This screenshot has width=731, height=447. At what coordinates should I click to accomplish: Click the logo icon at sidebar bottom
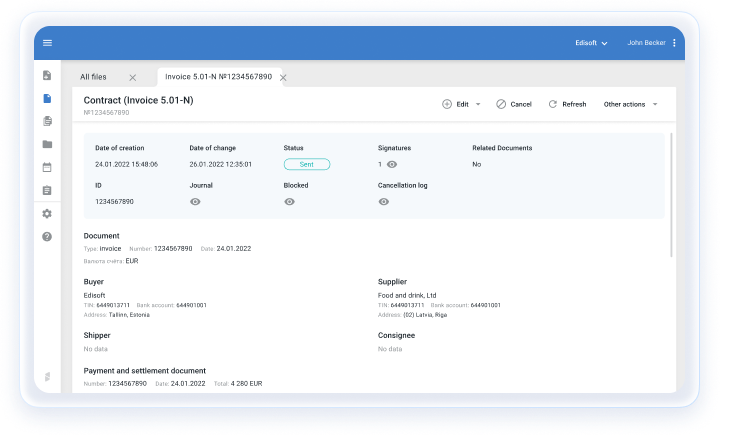pos(47,377)
